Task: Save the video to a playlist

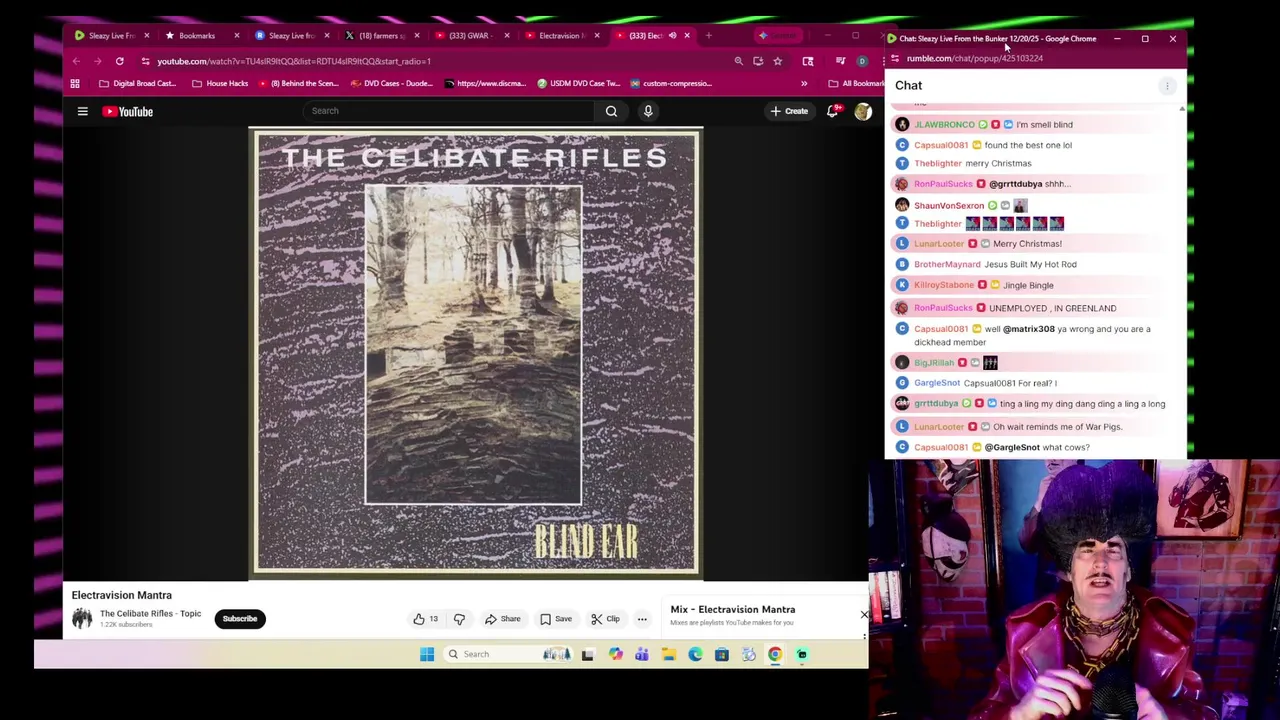Action: click(x=556, y=619)
